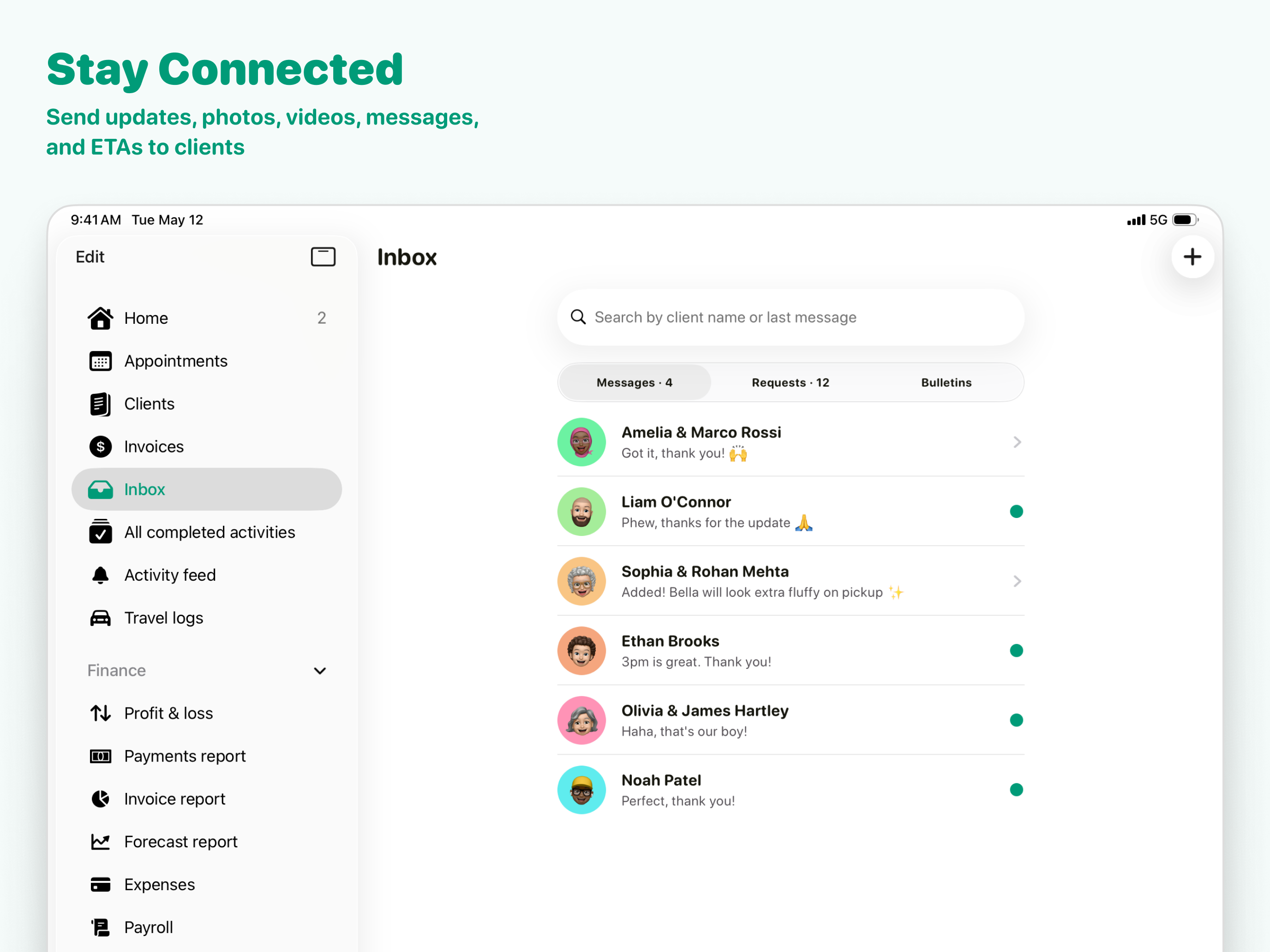Screen dimensions: 1270x952
Task: Open Home in the sidebar
Action: 207,318
